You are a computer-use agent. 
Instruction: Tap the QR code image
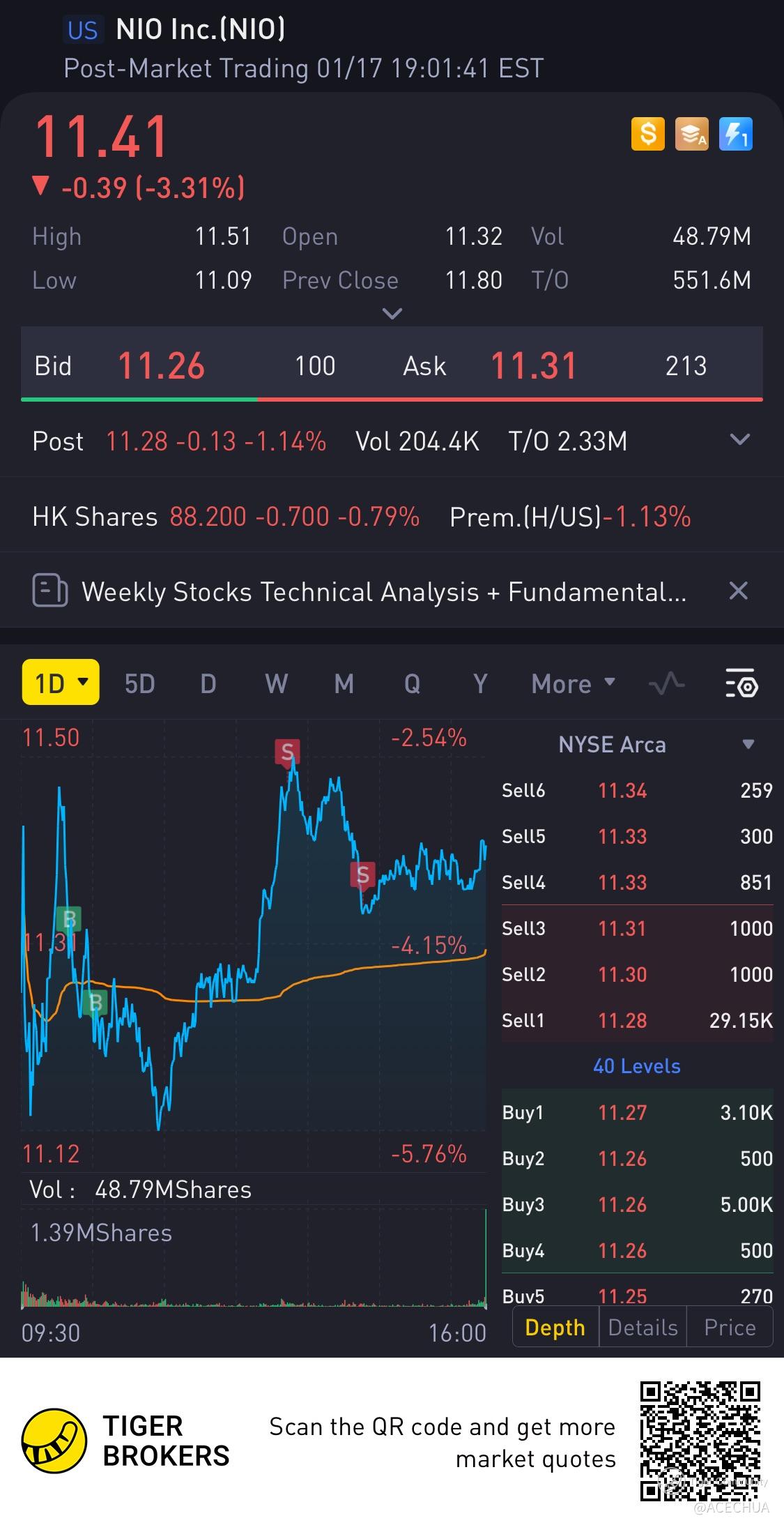(700, 1441)
